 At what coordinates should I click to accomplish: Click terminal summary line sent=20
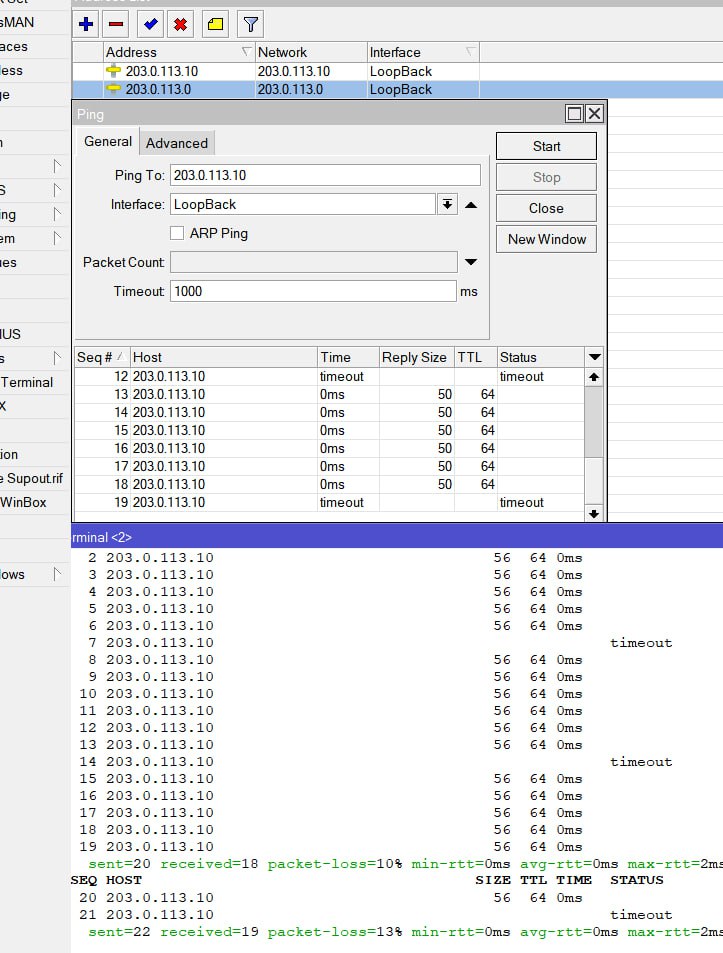point(405,864)
